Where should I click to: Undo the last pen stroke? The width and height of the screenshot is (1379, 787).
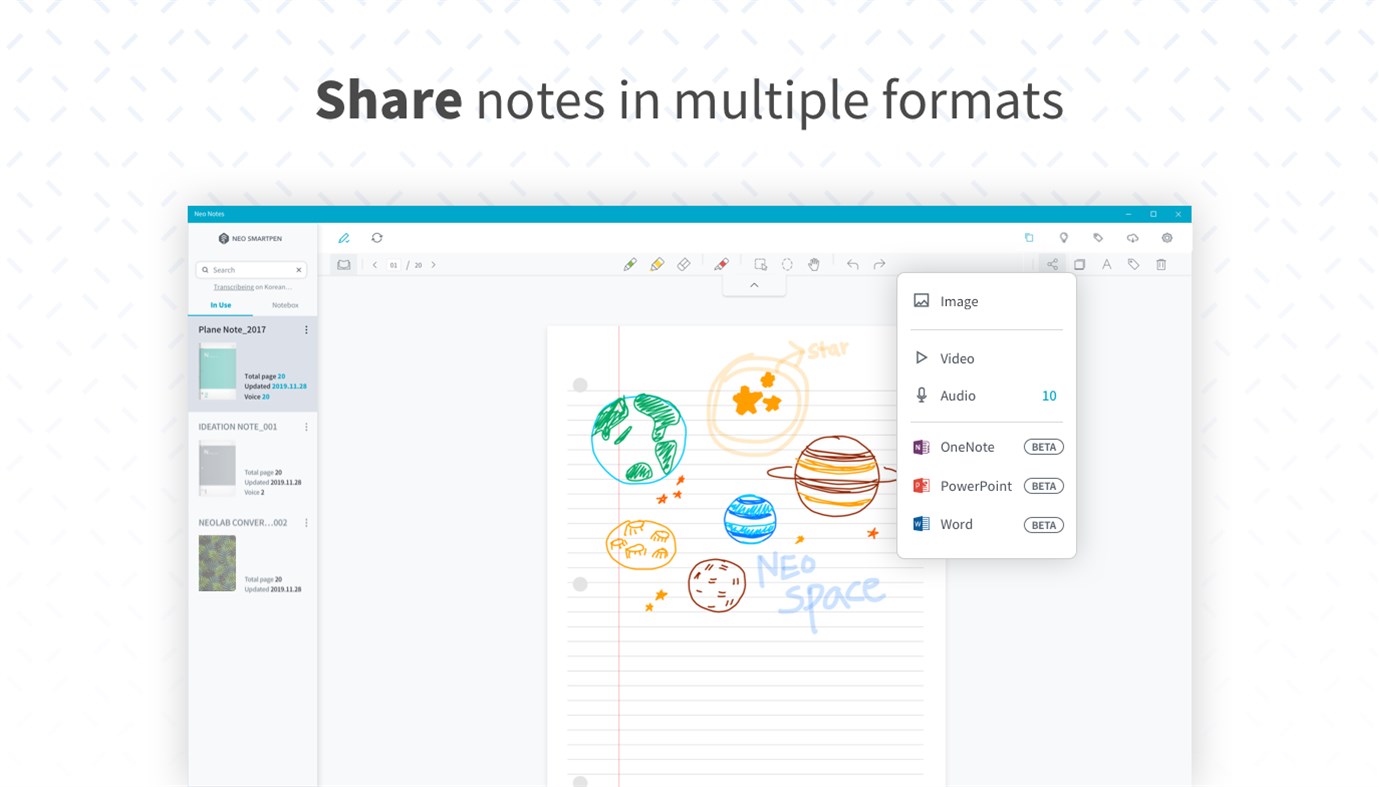pyautogui.click(x=851, y=263)
